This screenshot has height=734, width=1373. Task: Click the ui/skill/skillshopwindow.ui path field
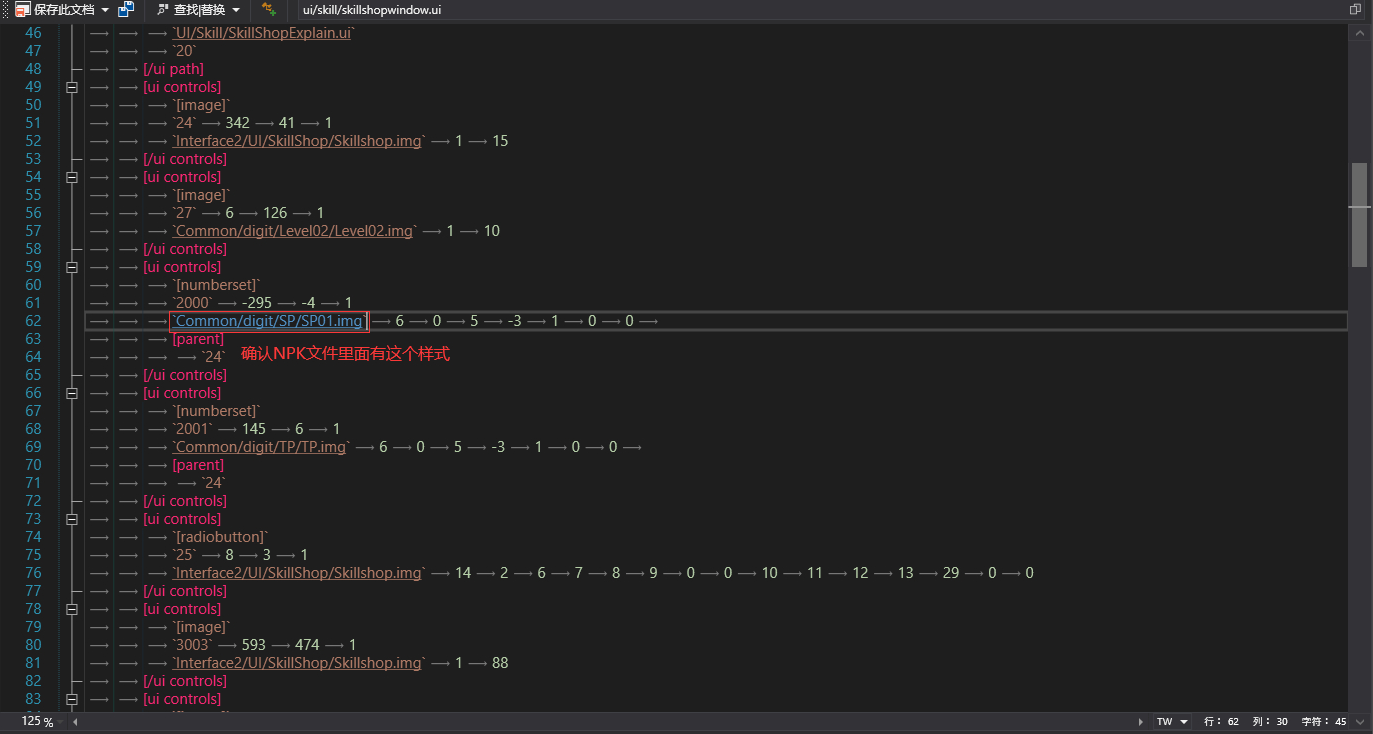tap(371, 10)
